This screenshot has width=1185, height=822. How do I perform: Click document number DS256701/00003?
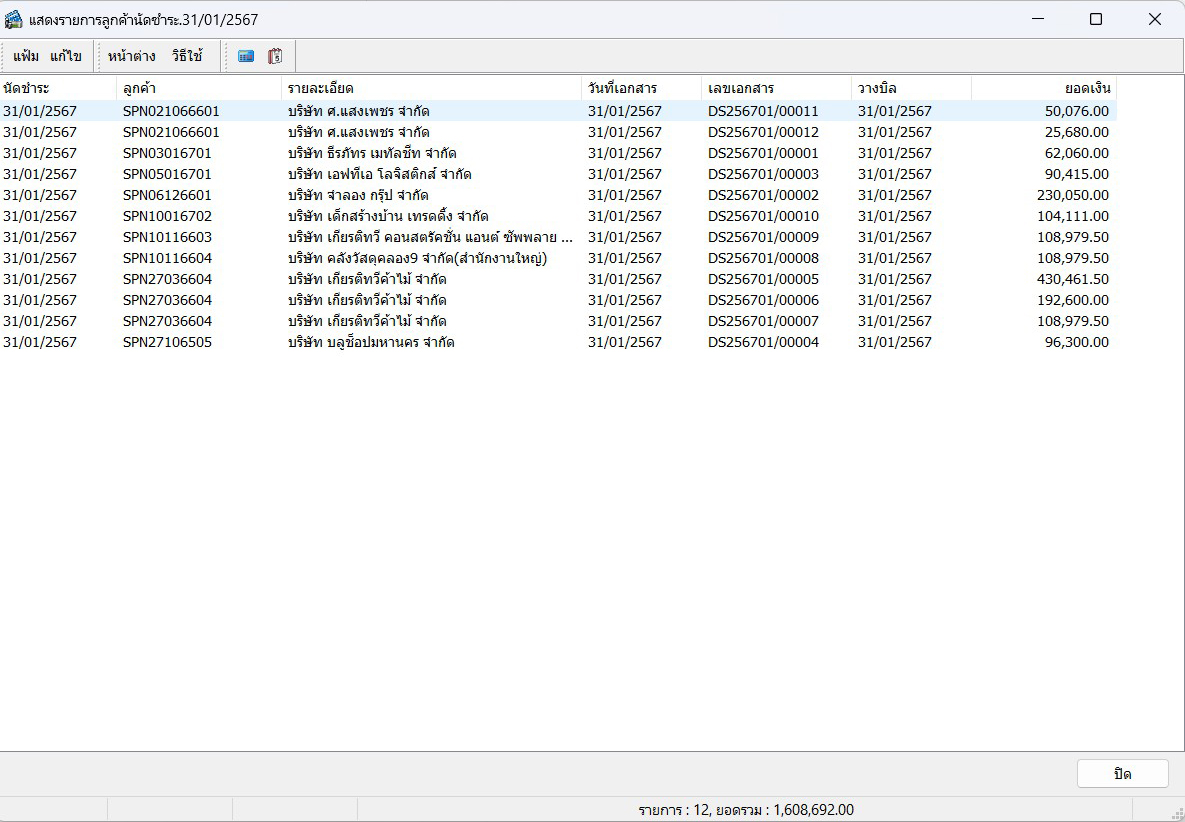coord(763,175)
